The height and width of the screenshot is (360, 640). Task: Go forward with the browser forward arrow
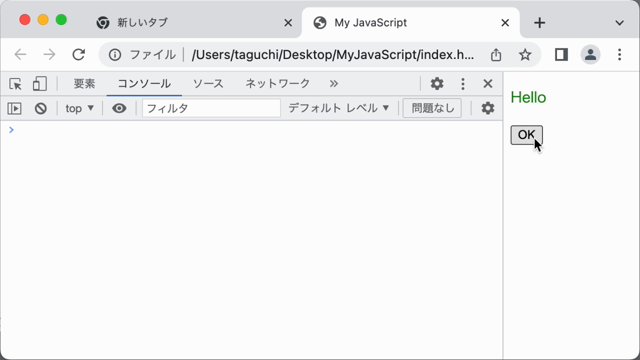(49, 54)
